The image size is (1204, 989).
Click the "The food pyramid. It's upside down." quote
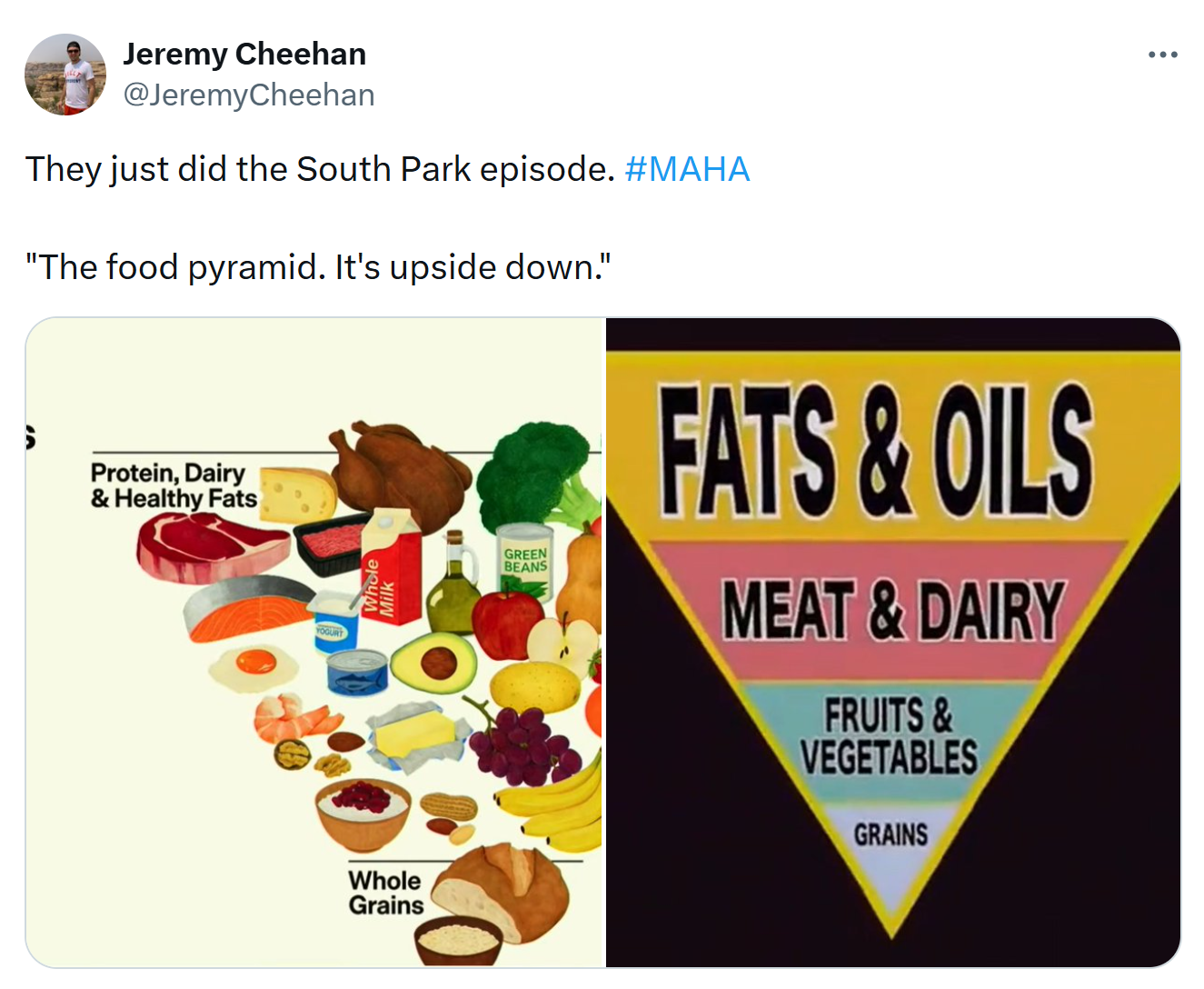pos(318,267)
